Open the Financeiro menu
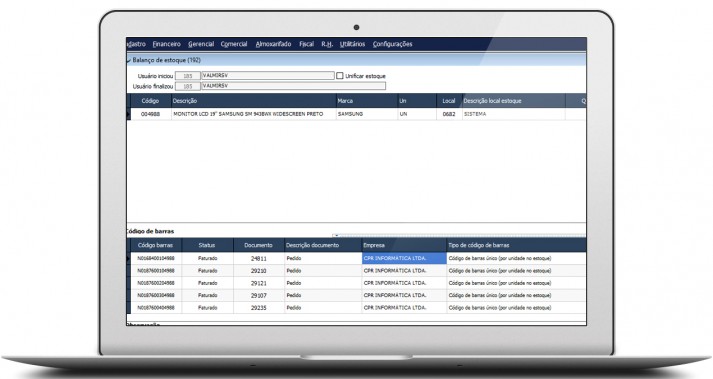The image size is (713, 379). click(166, 44)
